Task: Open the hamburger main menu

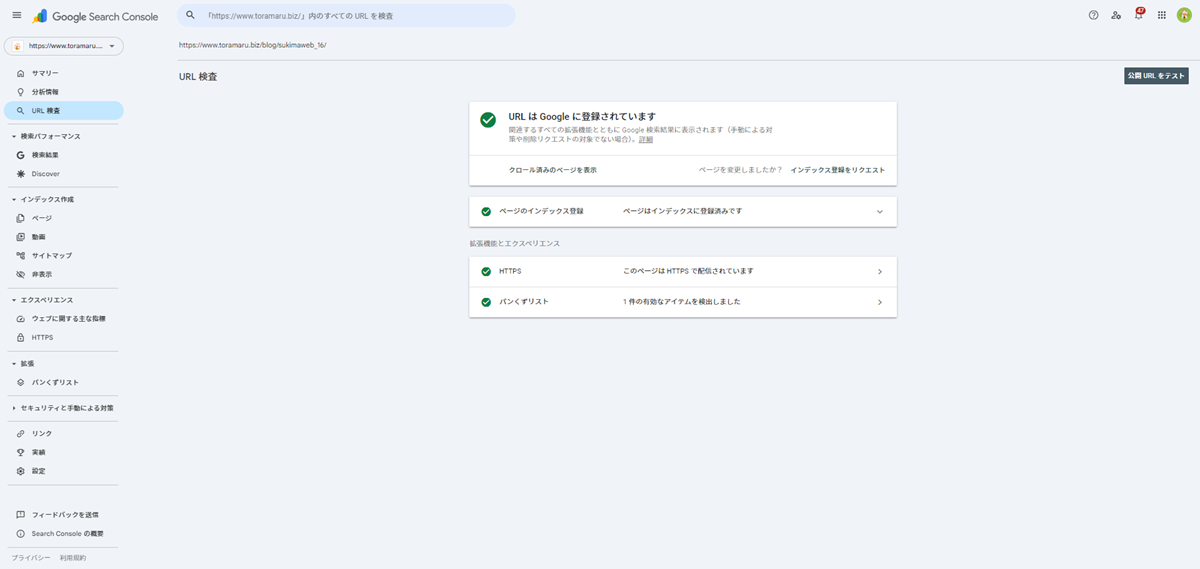Action: point(16,15)
